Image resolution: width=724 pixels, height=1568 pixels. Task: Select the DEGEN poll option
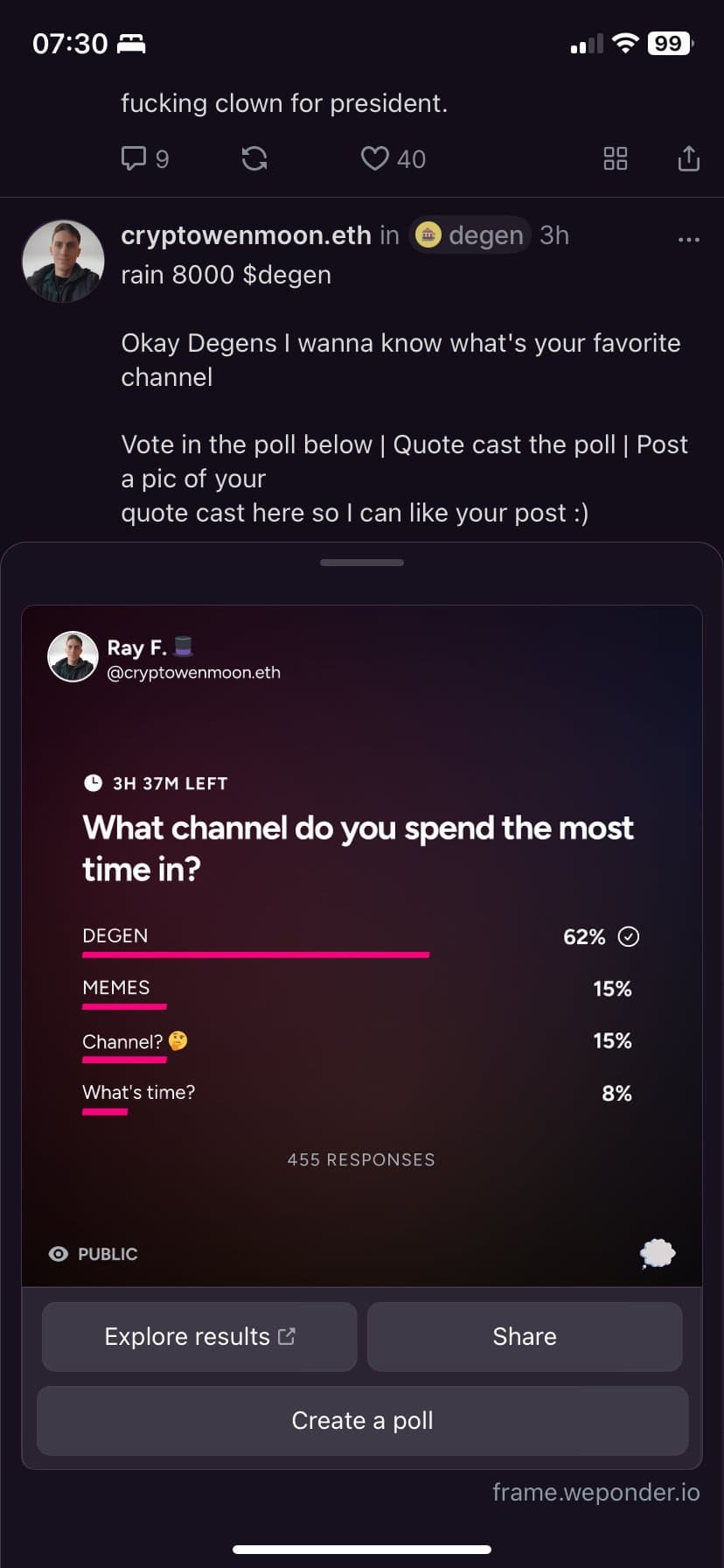[357, 941]
